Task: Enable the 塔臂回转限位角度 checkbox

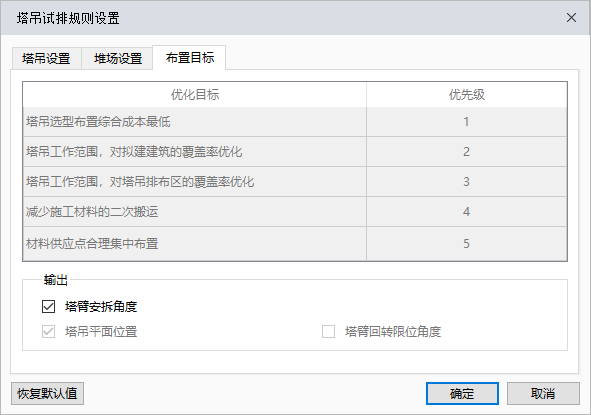Action: point(328,332)
